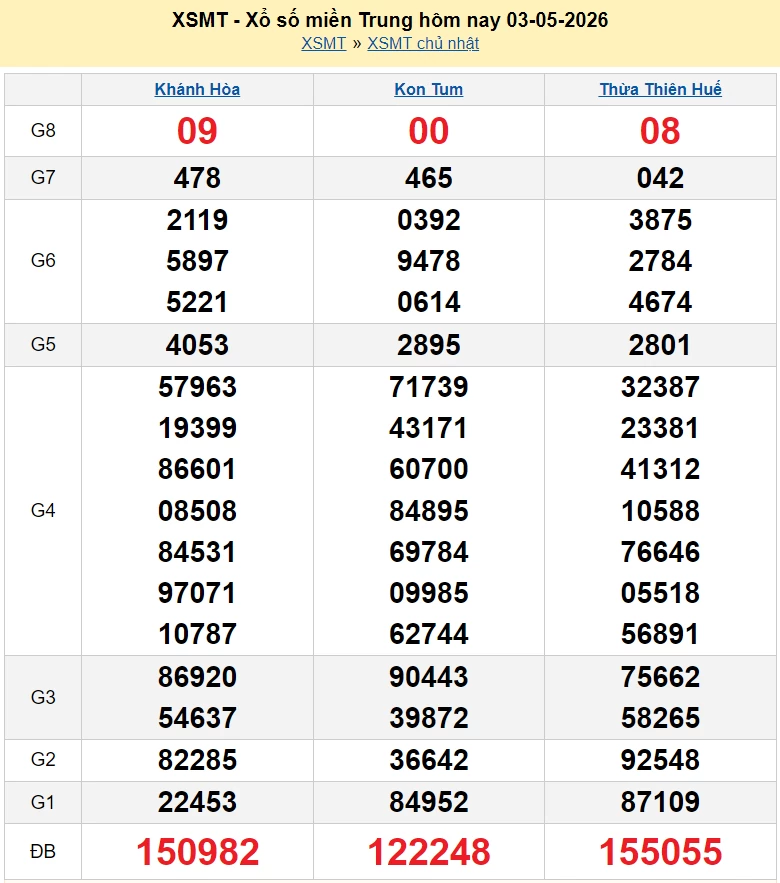Click the page title XSMT heading

point(390,20)
